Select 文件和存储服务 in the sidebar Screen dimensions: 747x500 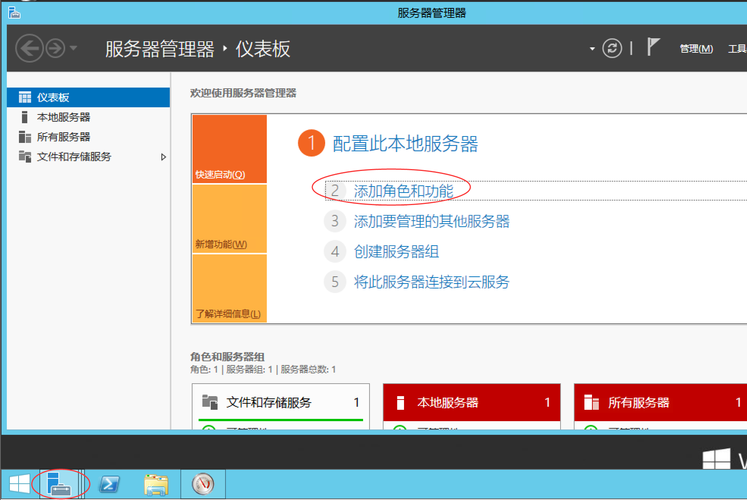tap(89, 157)
